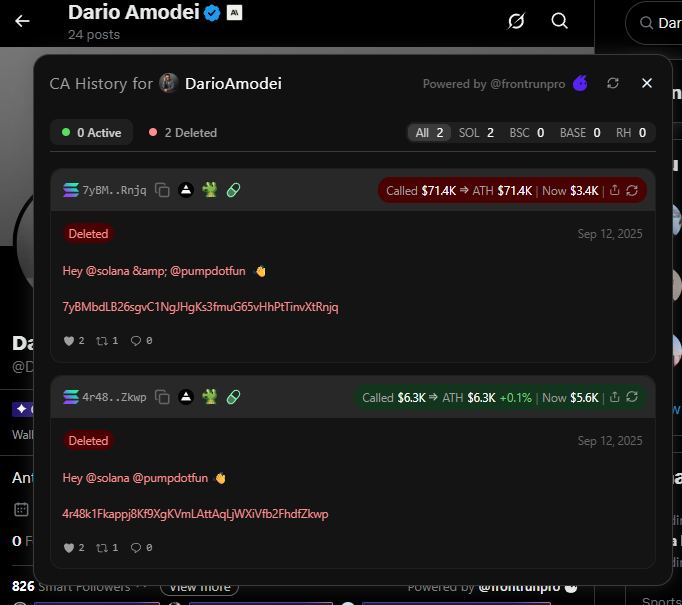The height and width of the screenshot is (605, 682).
Task: Click the search field at top right
Action: [654, 23]
